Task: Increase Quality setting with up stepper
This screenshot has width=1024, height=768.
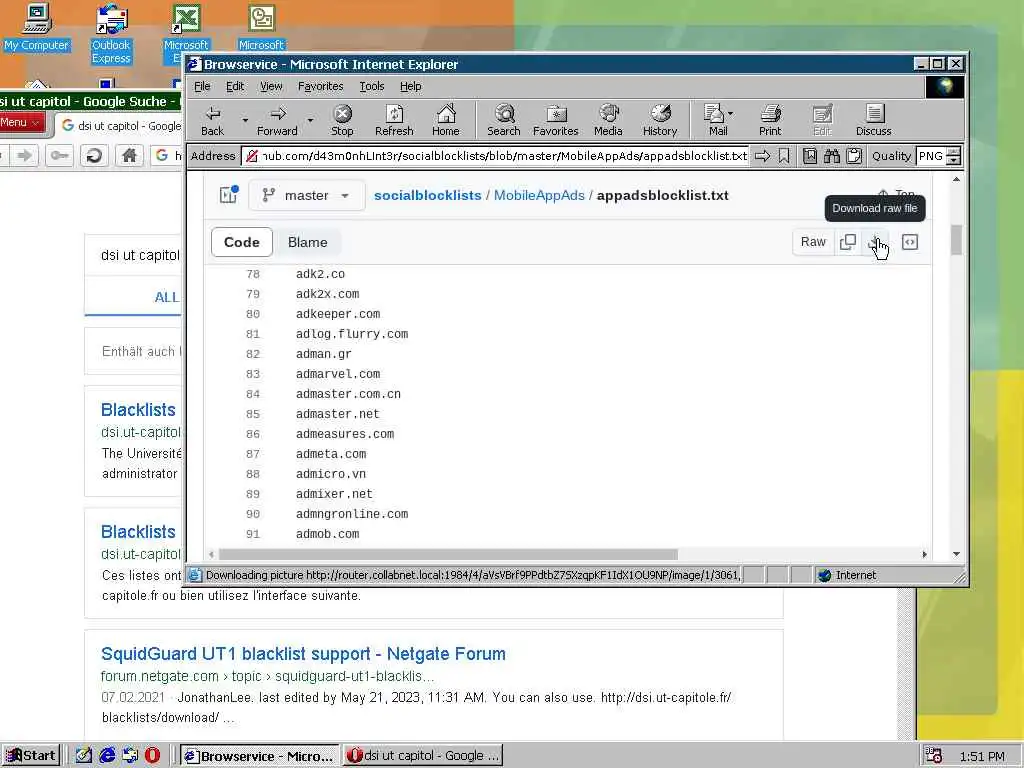Action: [x=954, y=152]
